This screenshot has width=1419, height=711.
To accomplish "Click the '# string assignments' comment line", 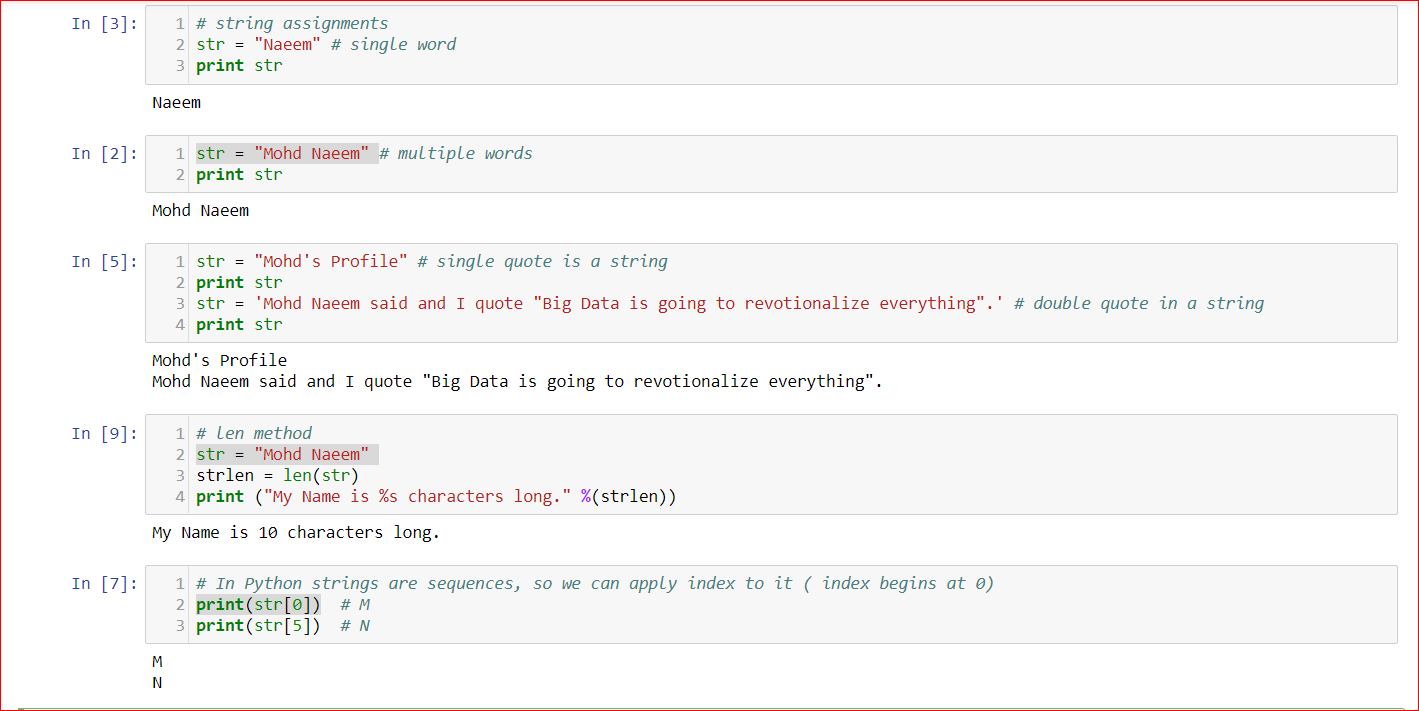I will pos(292,23).
